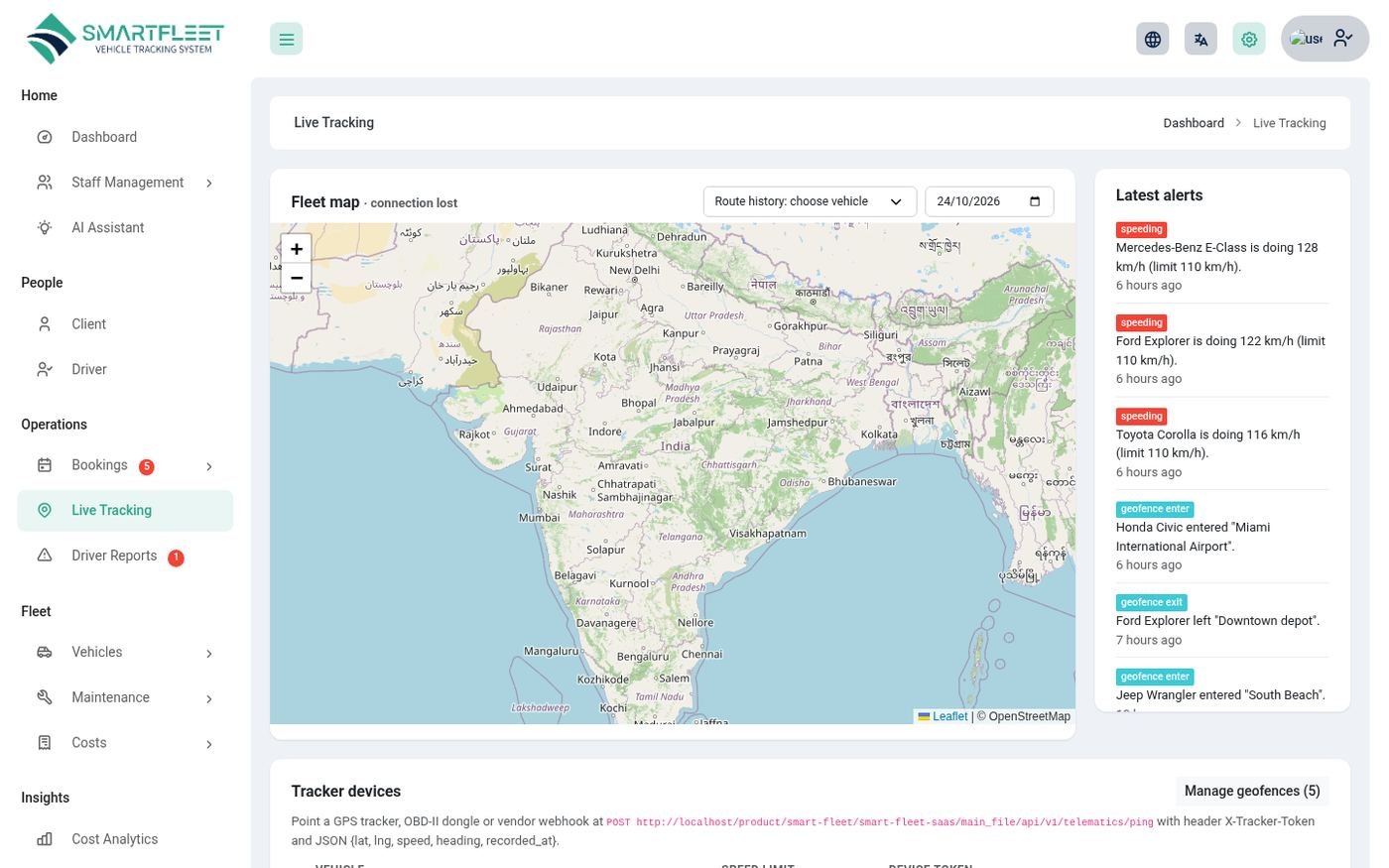The width and height of the screenshot is (1389, 868).
Task: Click Ford Explorer speeding alert
Action: click(1221, 350)
